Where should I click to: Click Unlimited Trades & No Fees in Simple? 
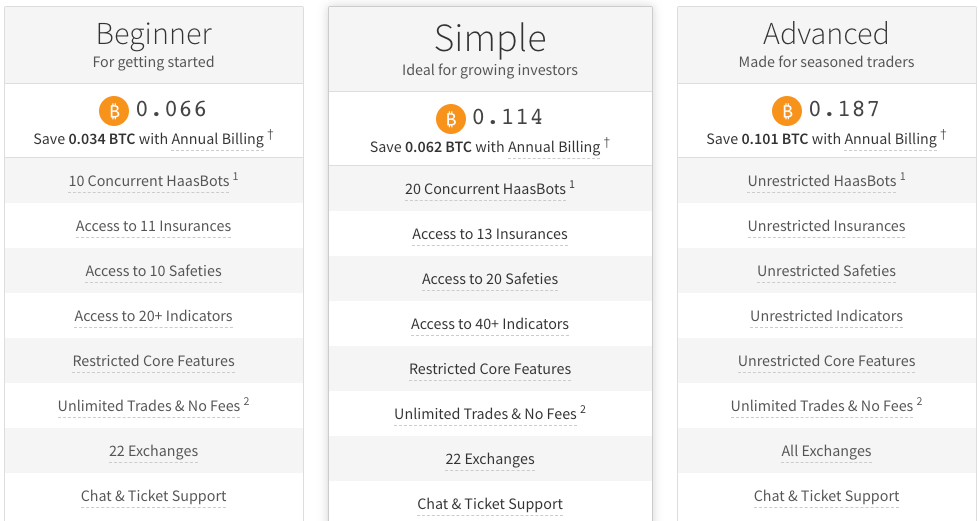(x=485, y=414)
